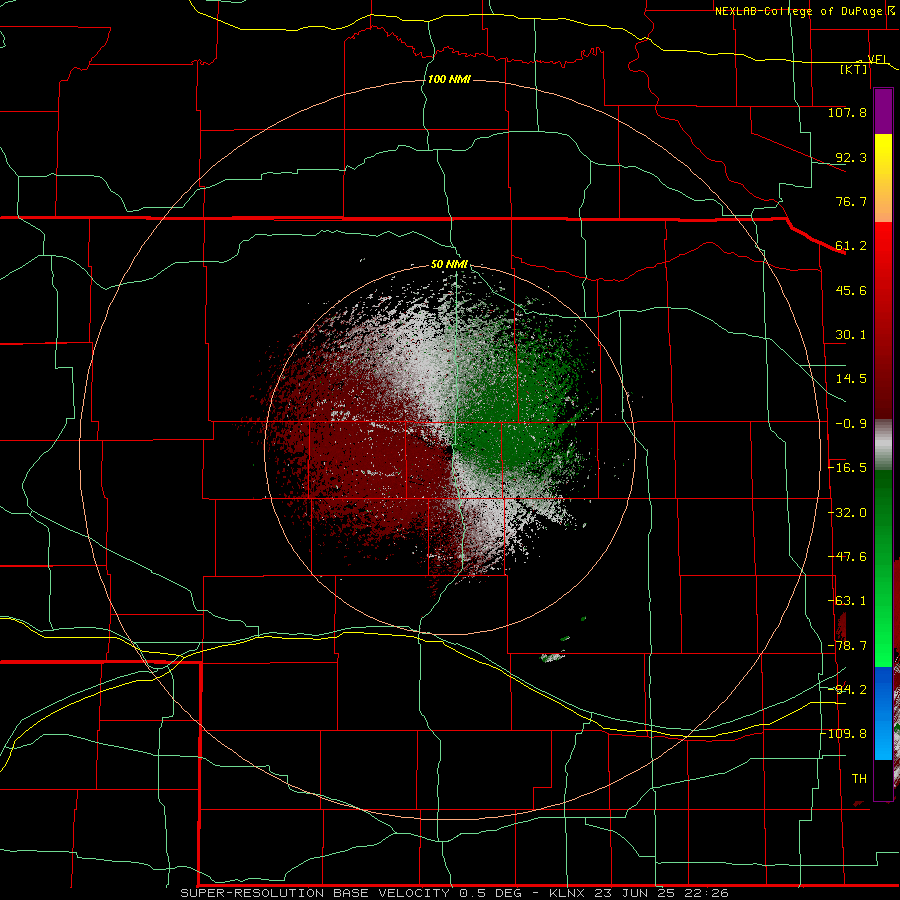Viewport: 900px width, 900px height.
Task: Click the -63.1 velocity scale value
Action: (847, 601)
